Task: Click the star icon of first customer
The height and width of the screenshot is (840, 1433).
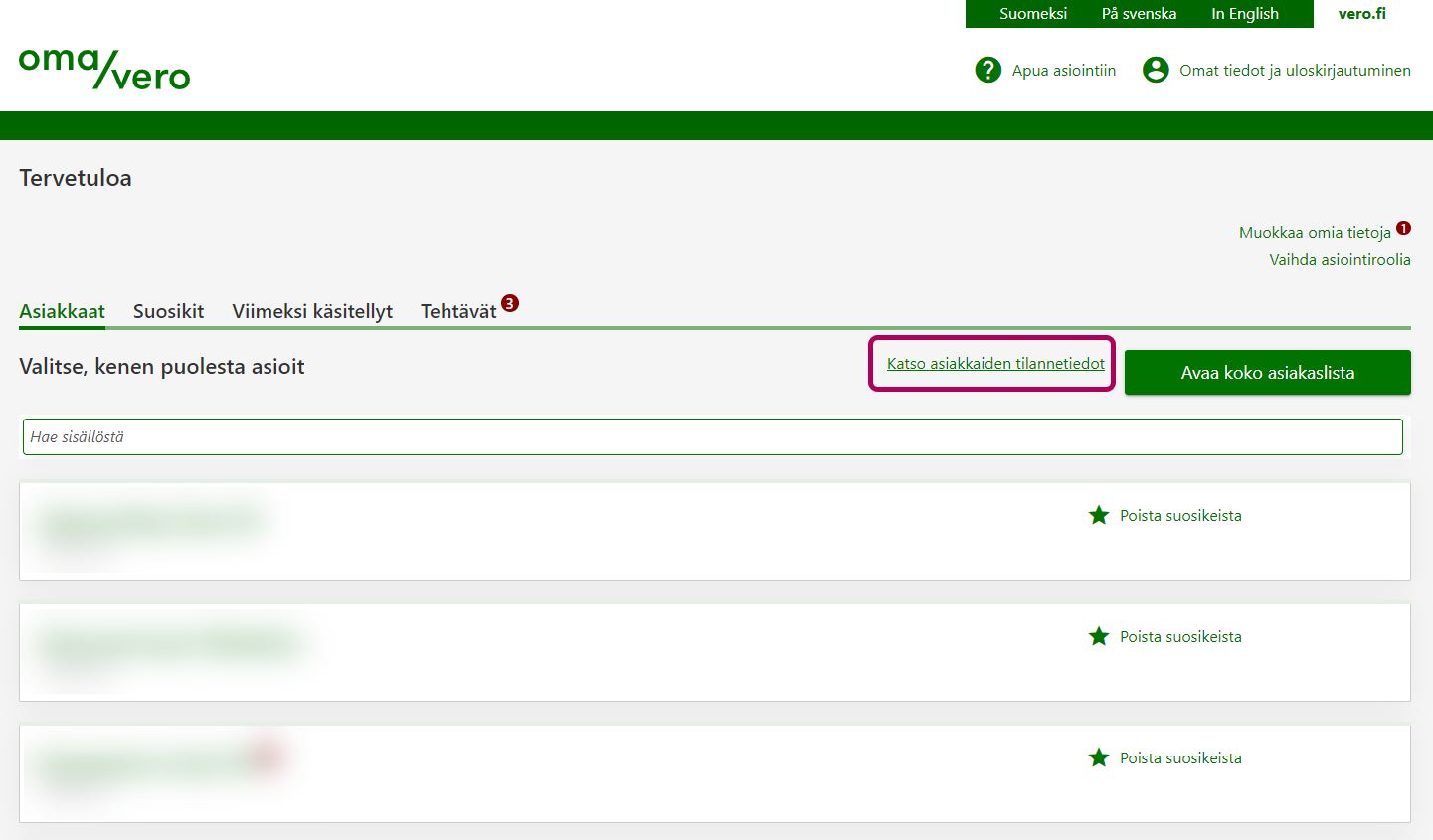Action: click(x=1099, y=515)
